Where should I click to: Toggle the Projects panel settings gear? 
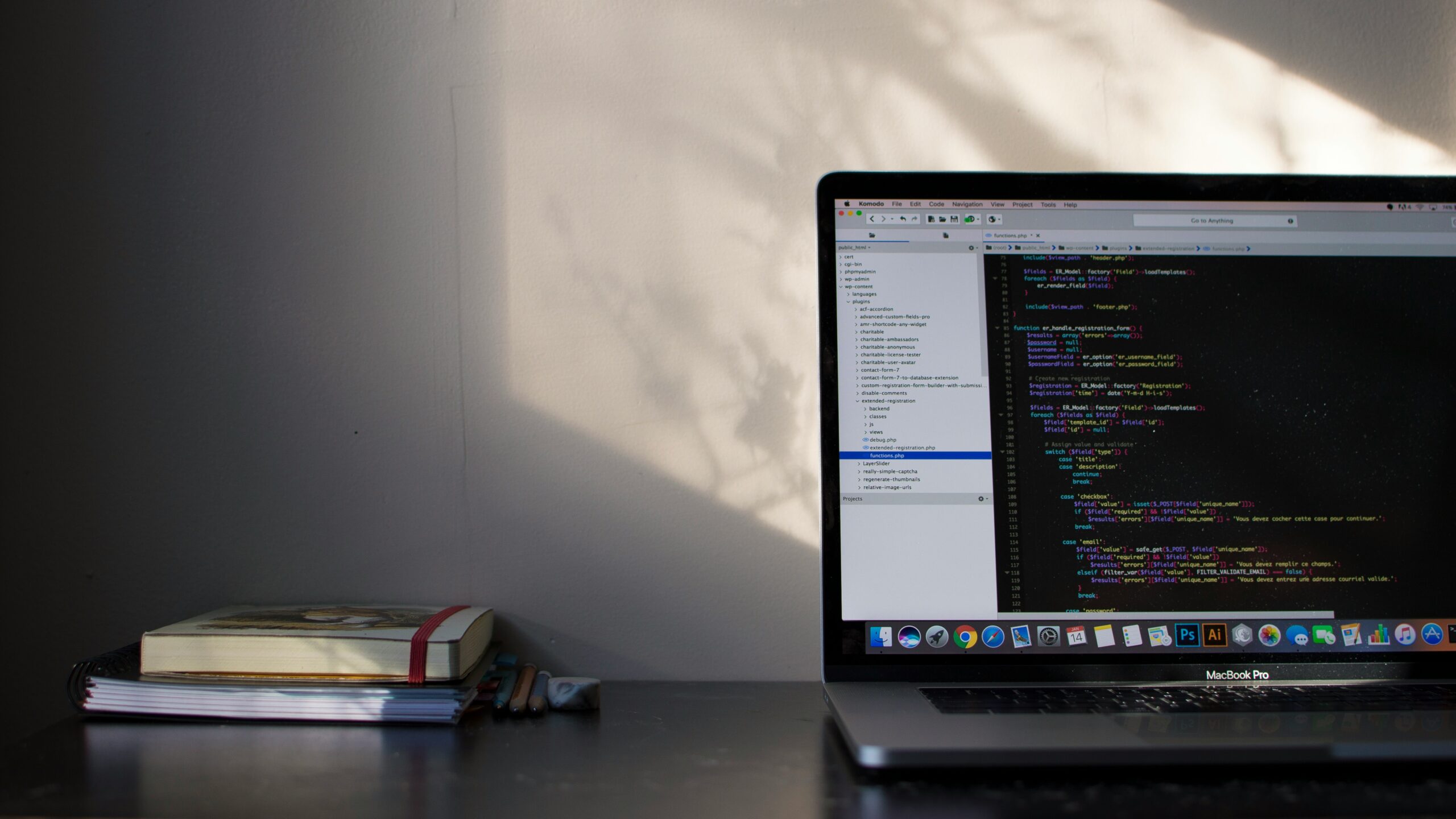pyautogui.click(x=979, y=499)
